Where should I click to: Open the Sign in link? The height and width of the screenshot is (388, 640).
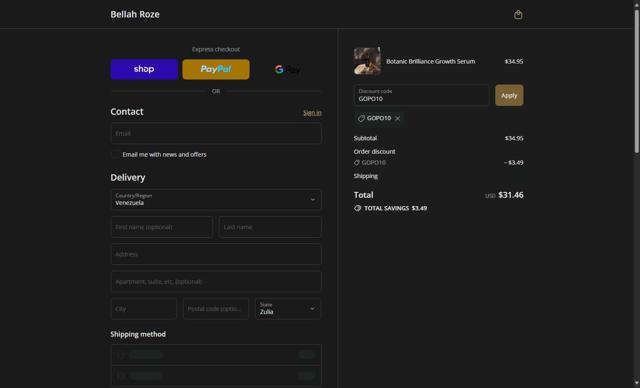312,113
